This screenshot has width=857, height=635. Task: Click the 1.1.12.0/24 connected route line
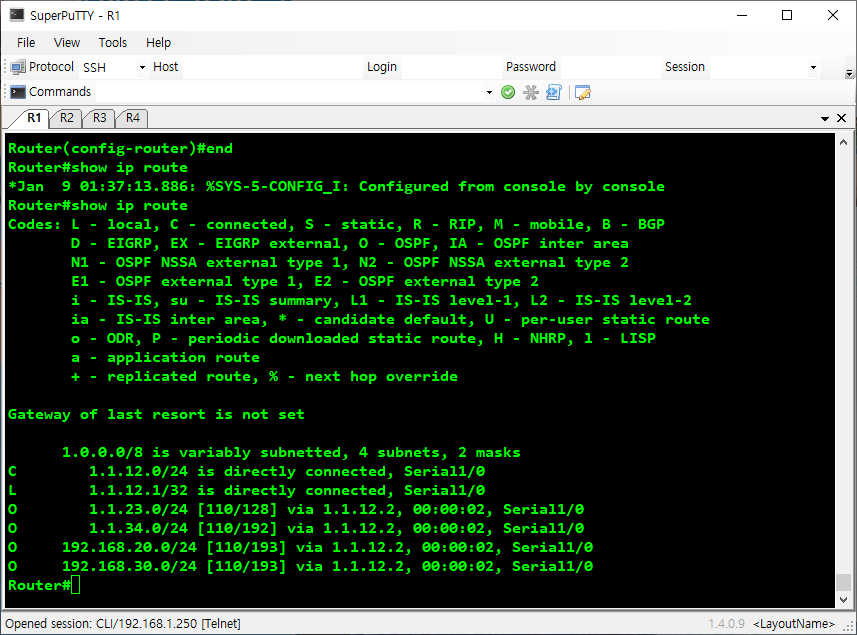pos(246,472)
